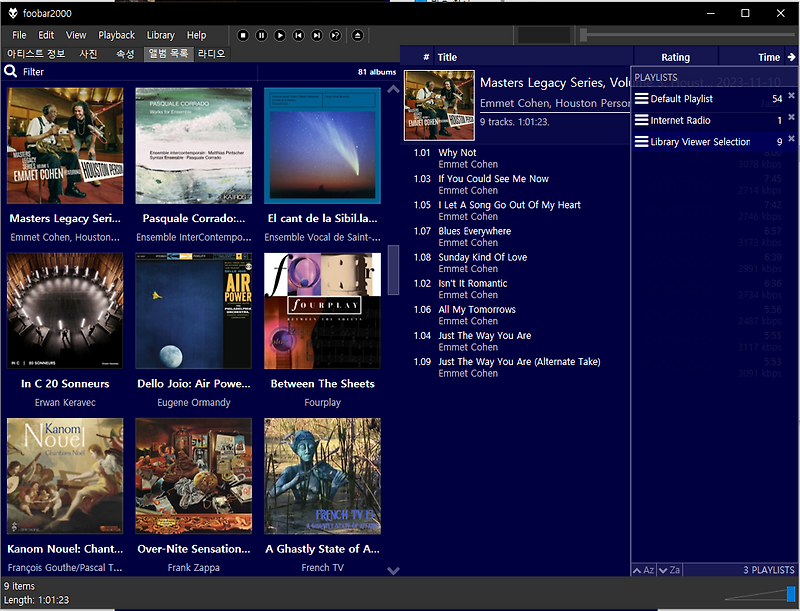Screen dimensions: 800x611
Task: Open the File menu
Action: pyautogui.click(x=19, y=35)
